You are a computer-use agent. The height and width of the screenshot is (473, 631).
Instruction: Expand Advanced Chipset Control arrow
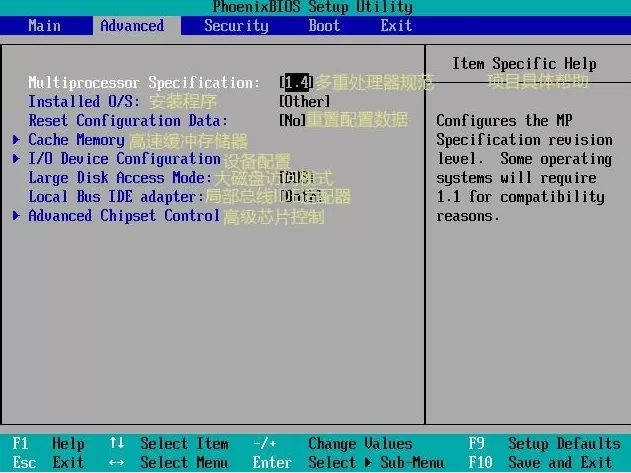tap(16, 216)
